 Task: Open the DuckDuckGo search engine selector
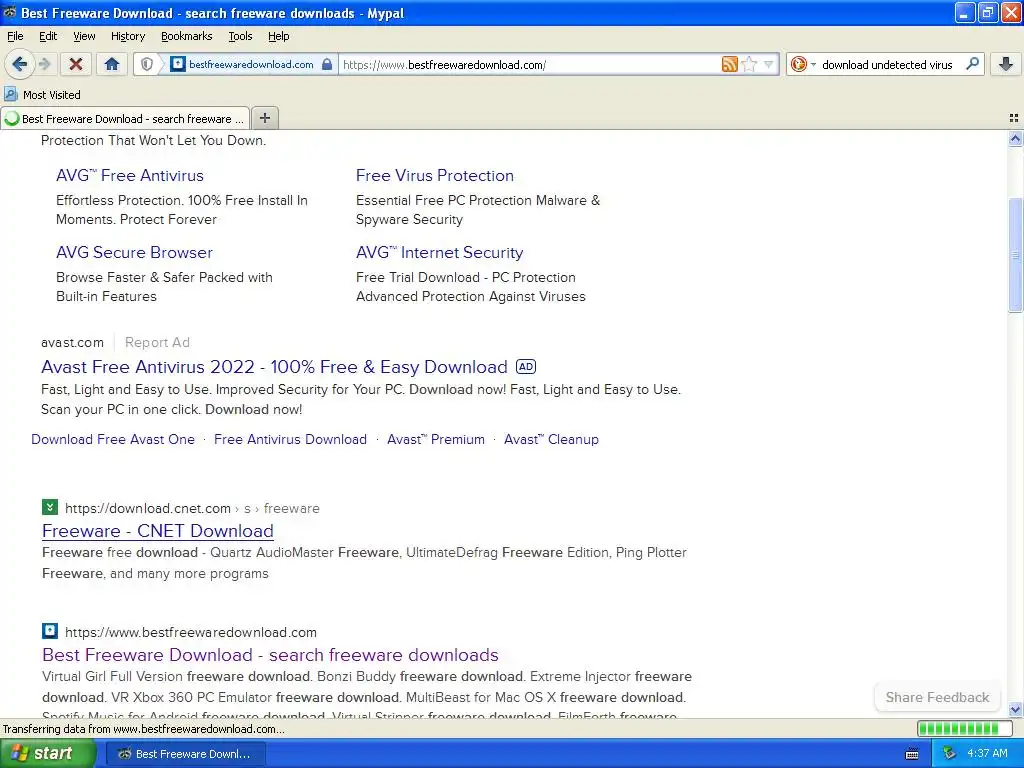pos(803,64)
